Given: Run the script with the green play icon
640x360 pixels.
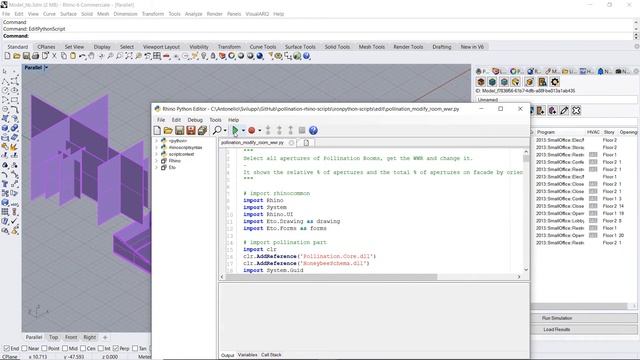Looking at the screenshot, I should click(235, 130).
